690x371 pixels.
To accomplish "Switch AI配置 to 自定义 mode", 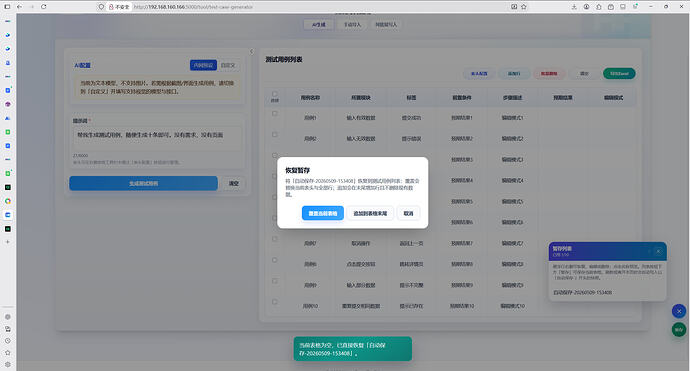I will [228, 65].
